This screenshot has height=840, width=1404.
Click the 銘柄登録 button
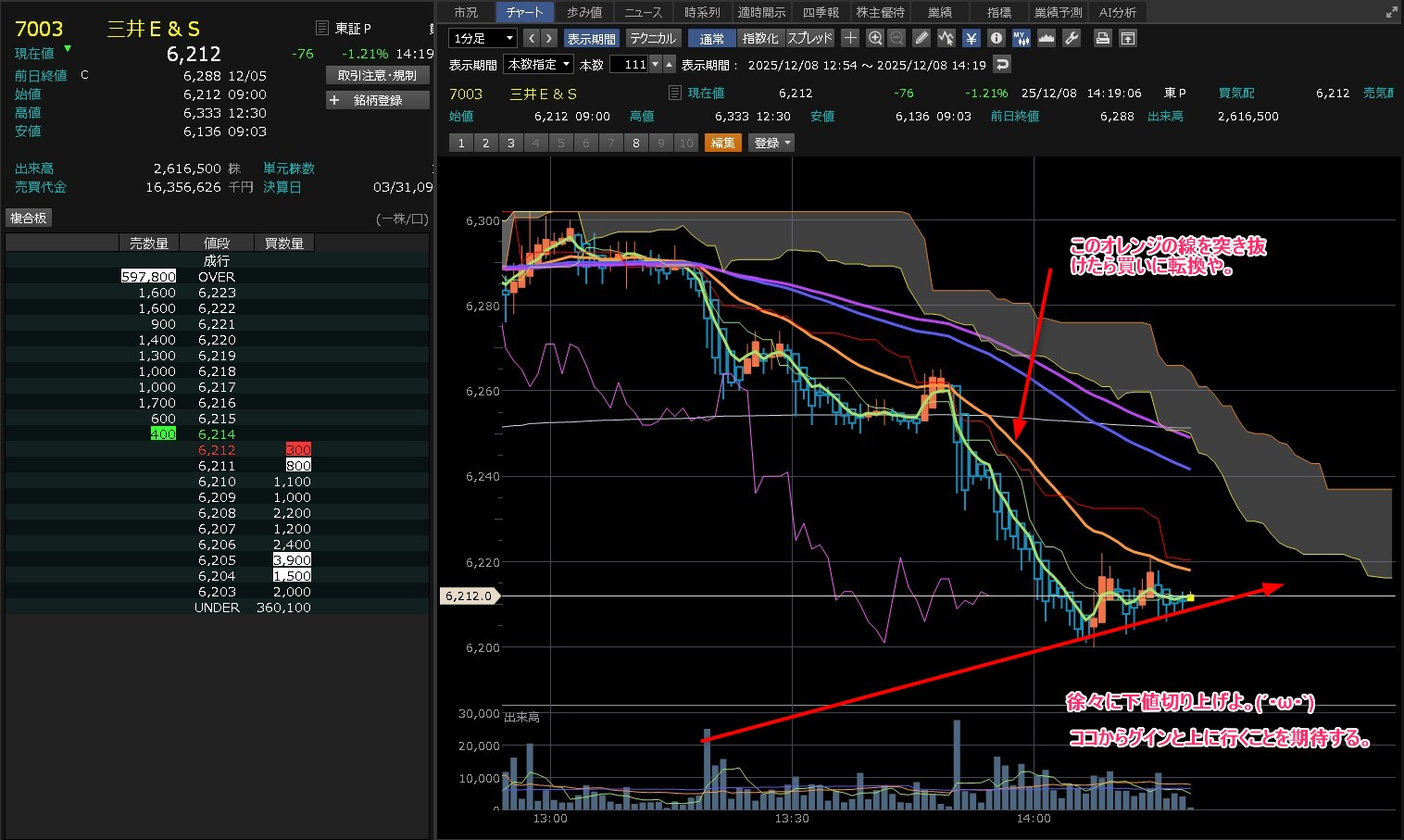(378, 100)
